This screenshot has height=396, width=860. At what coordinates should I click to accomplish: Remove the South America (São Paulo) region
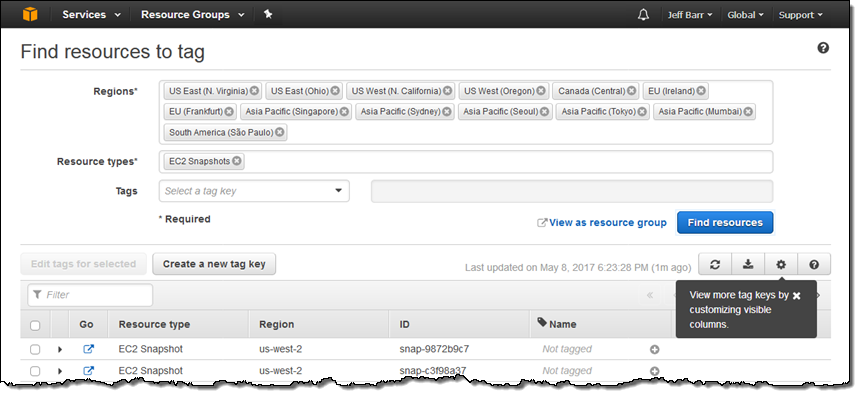[279, 132]
